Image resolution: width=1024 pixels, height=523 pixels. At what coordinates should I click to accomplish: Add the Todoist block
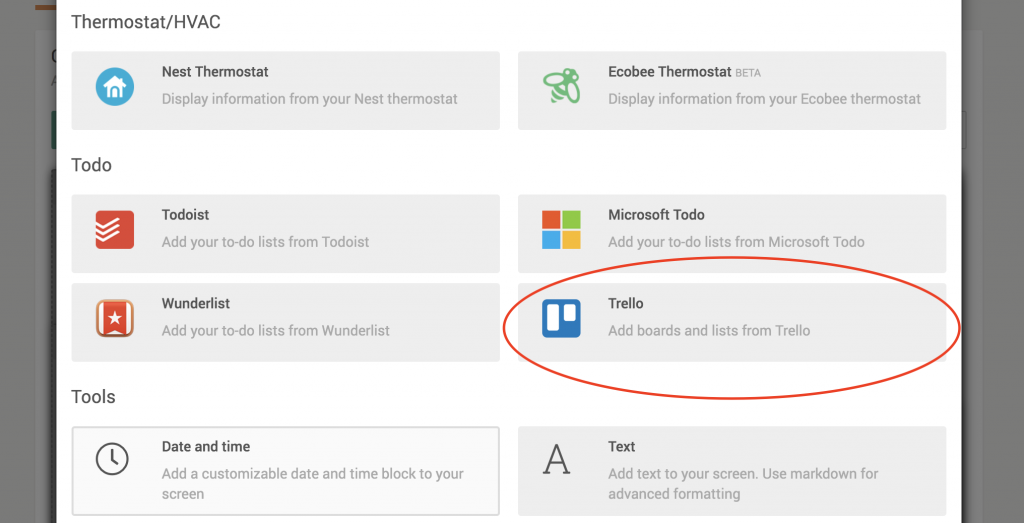pyautogui.click(x=285, y=234)
